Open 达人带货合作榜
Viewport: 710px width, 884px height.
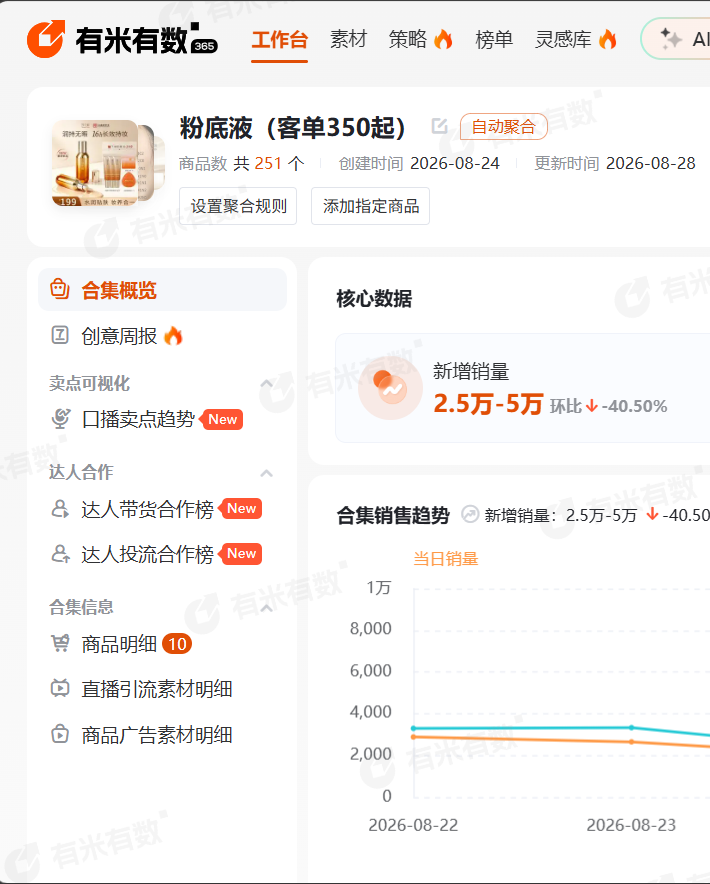point(147,509)
